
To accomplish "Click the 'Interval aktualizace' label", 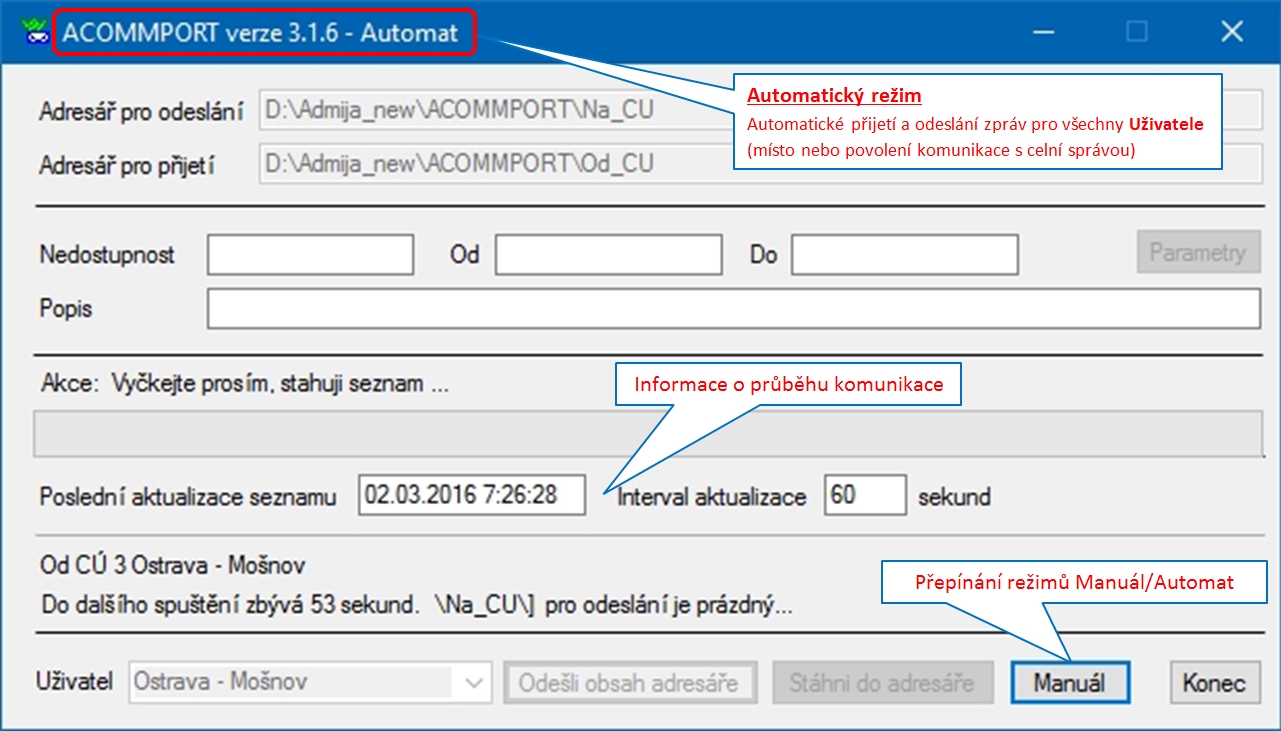I will point(712,497).
